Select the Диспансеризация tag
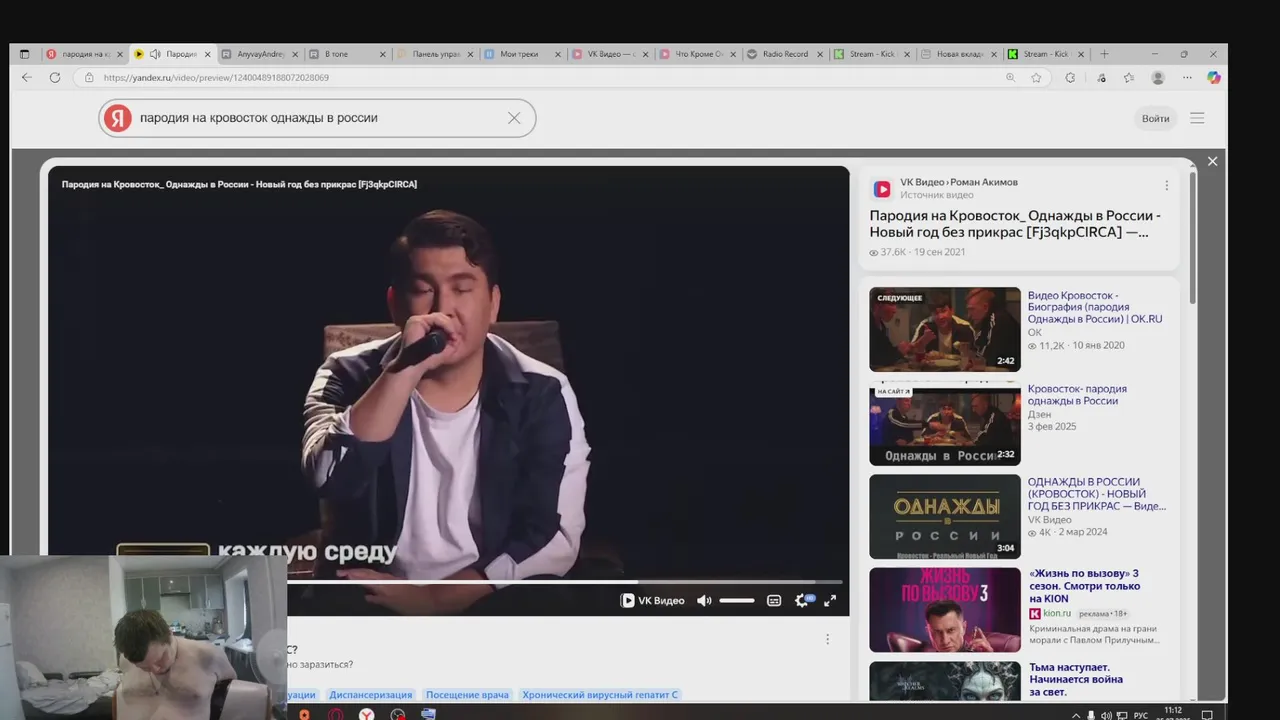 pos(371,695)
